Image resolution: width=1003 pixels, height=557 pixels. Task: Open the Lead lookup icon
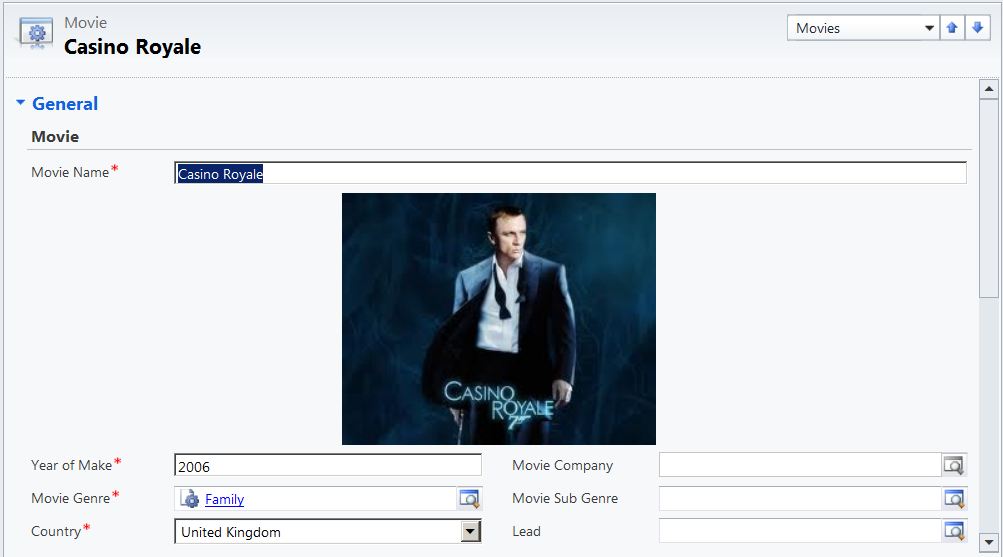tap(954, 531)
